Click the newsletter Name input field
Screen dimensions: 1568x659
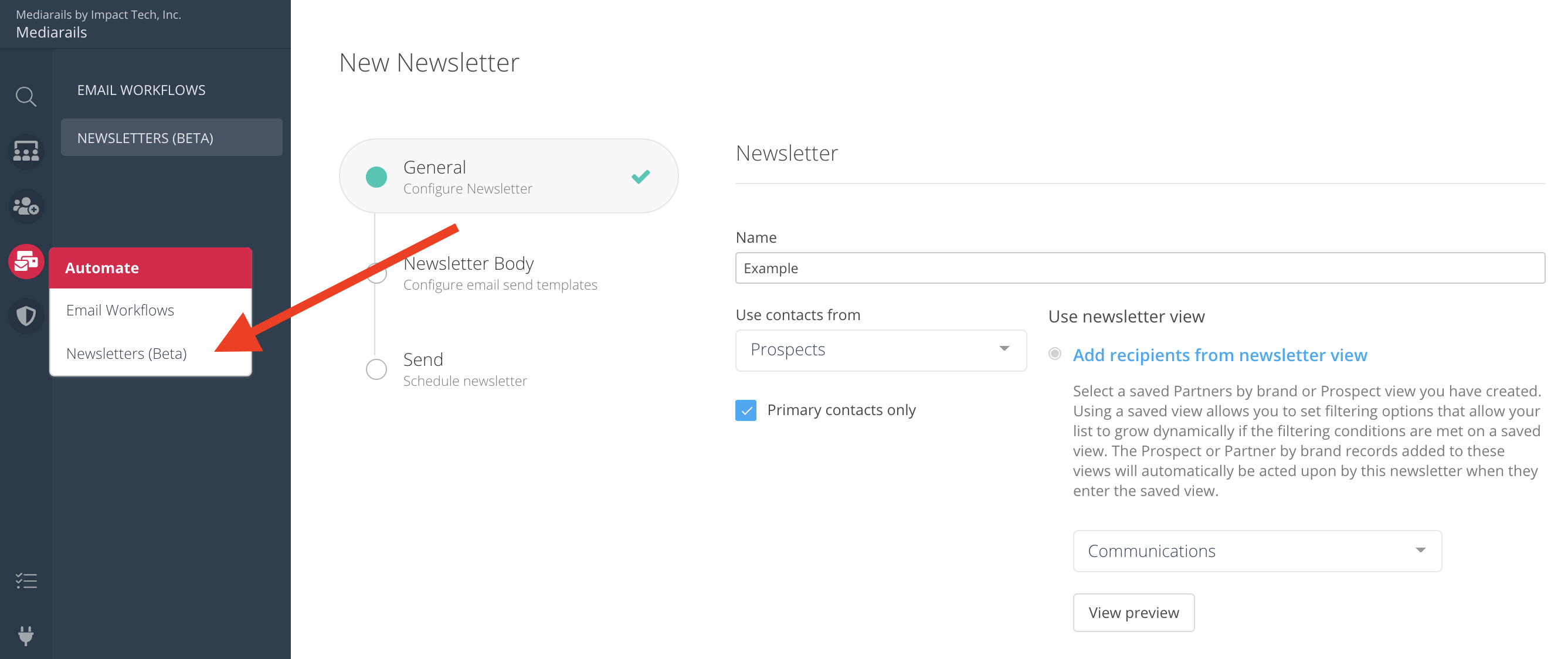[x=1139, y=268]
